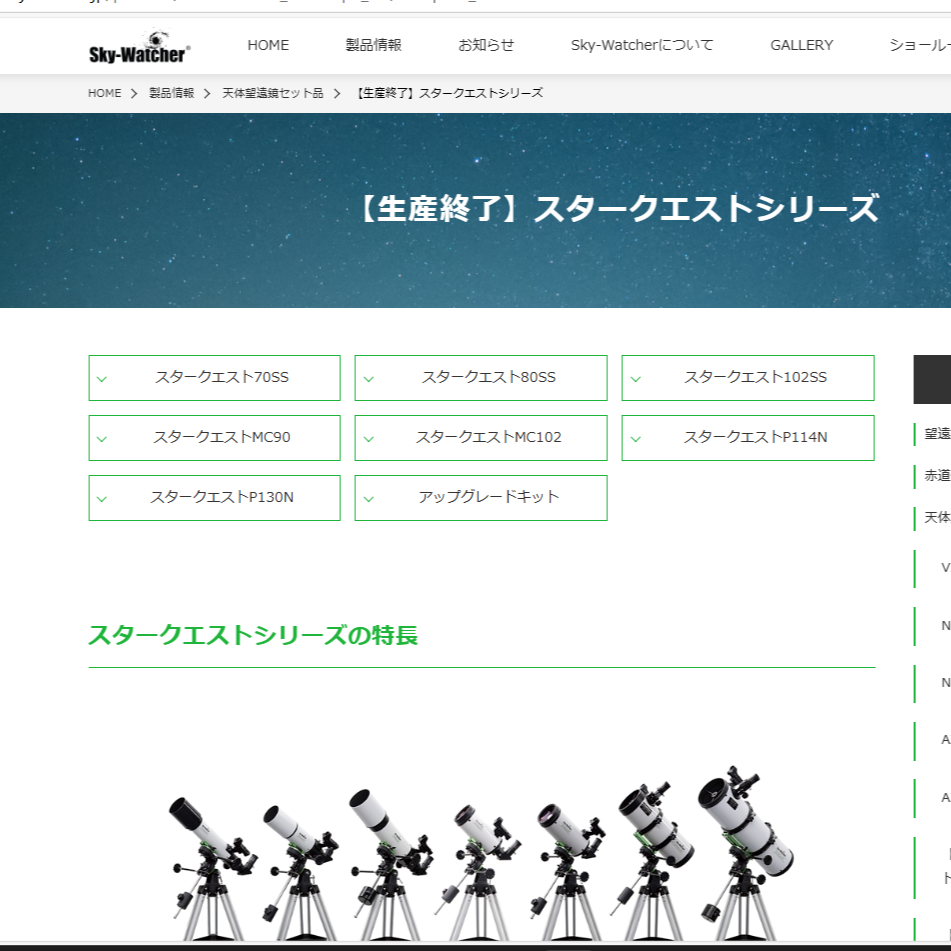
Task: Click chevron beside スタークエスト80SS
Action: coord(369,379)
